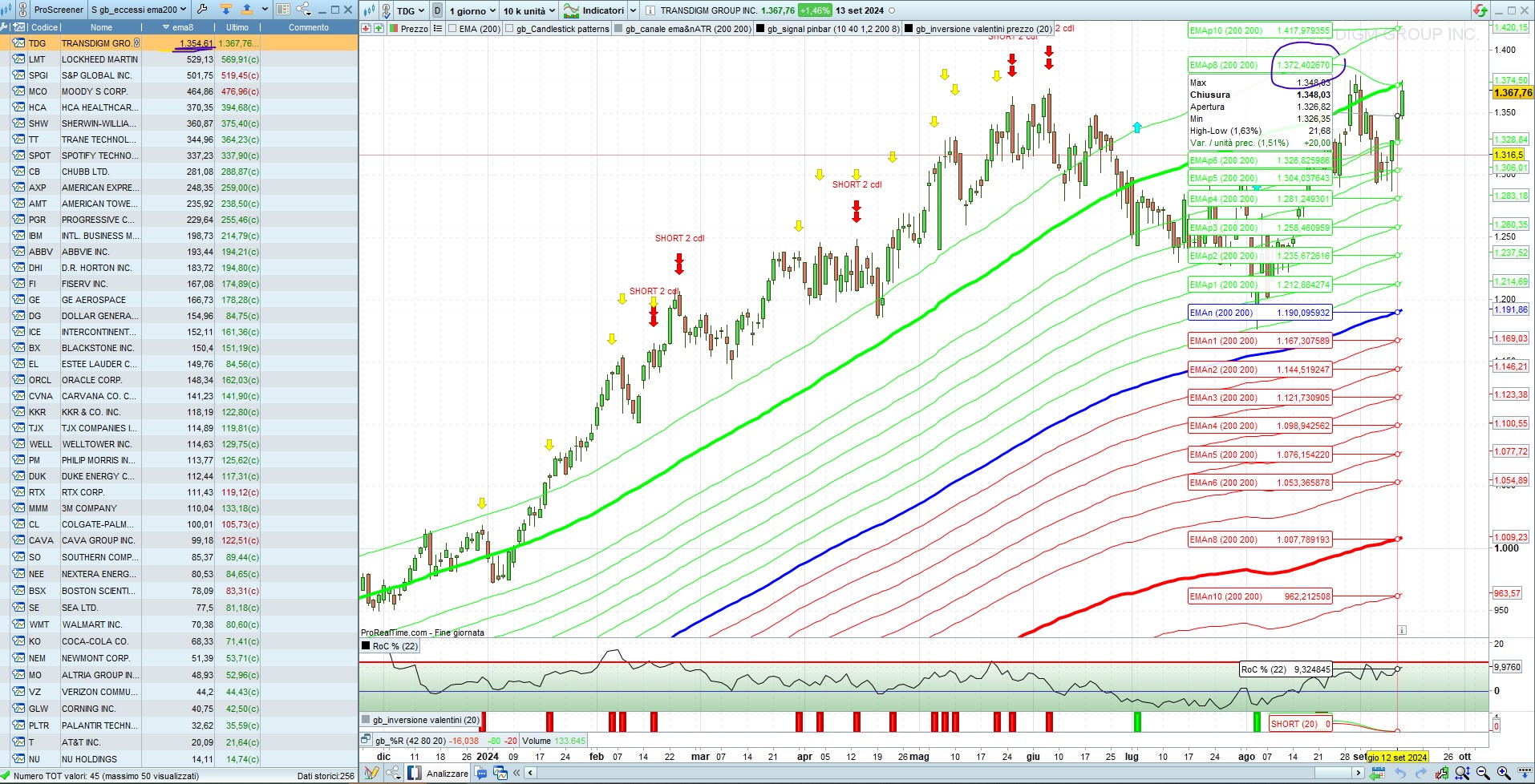The width and height of the screenshot is (1535, 784).
Task: Click the add-list icon in screener column header
Action: click(19, 27)
